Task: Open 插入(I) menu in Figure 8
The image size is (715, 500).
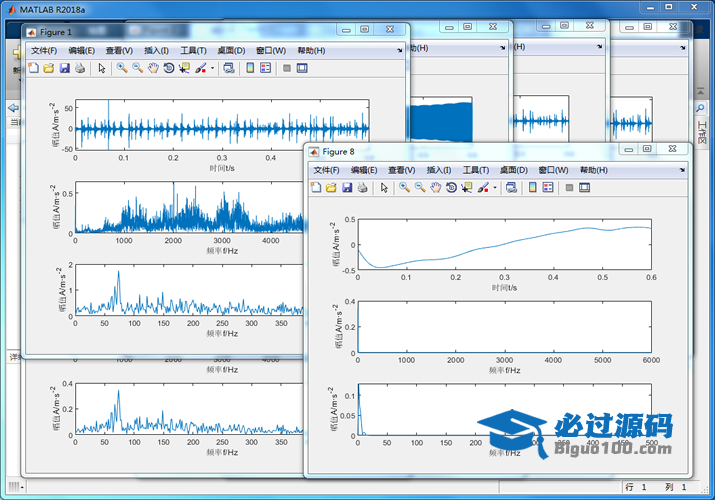Action: point(439,170)
